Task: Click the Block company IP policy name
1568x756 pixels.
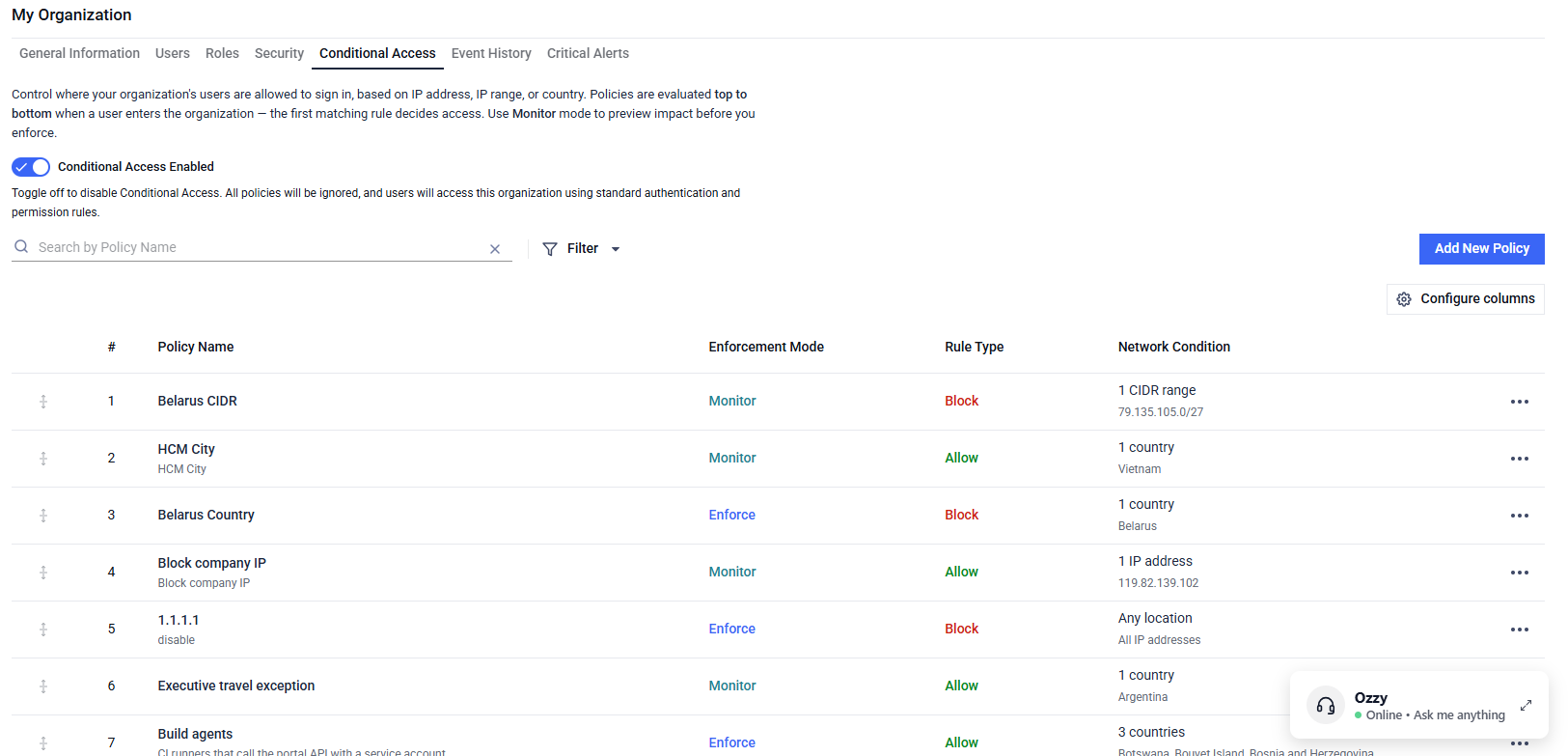Action: [212, 563]
